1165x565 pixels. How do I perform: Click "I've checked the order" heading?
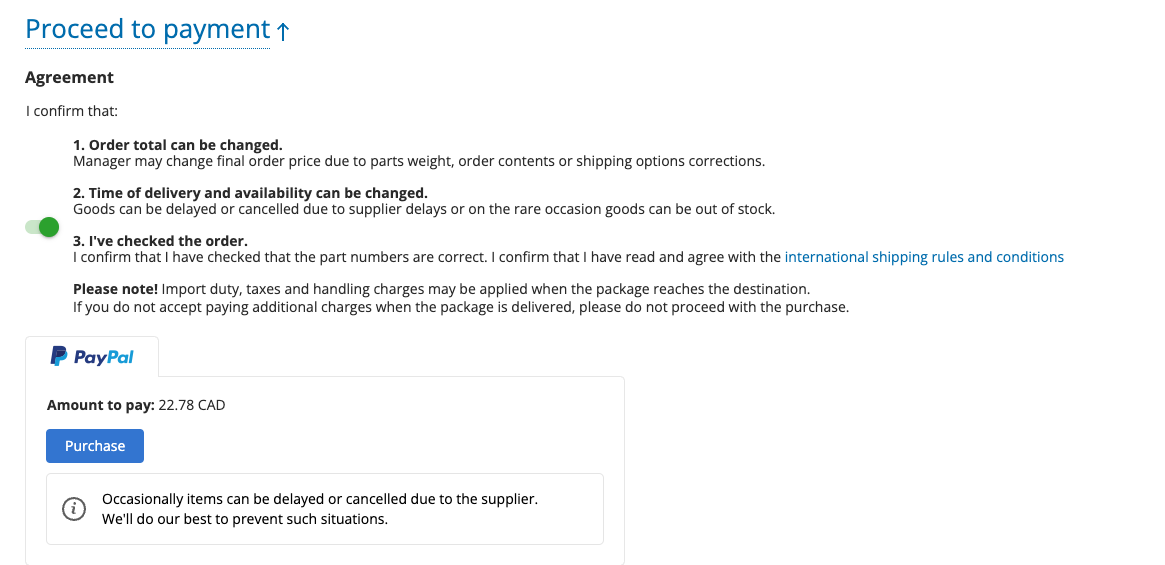[160, 241]
